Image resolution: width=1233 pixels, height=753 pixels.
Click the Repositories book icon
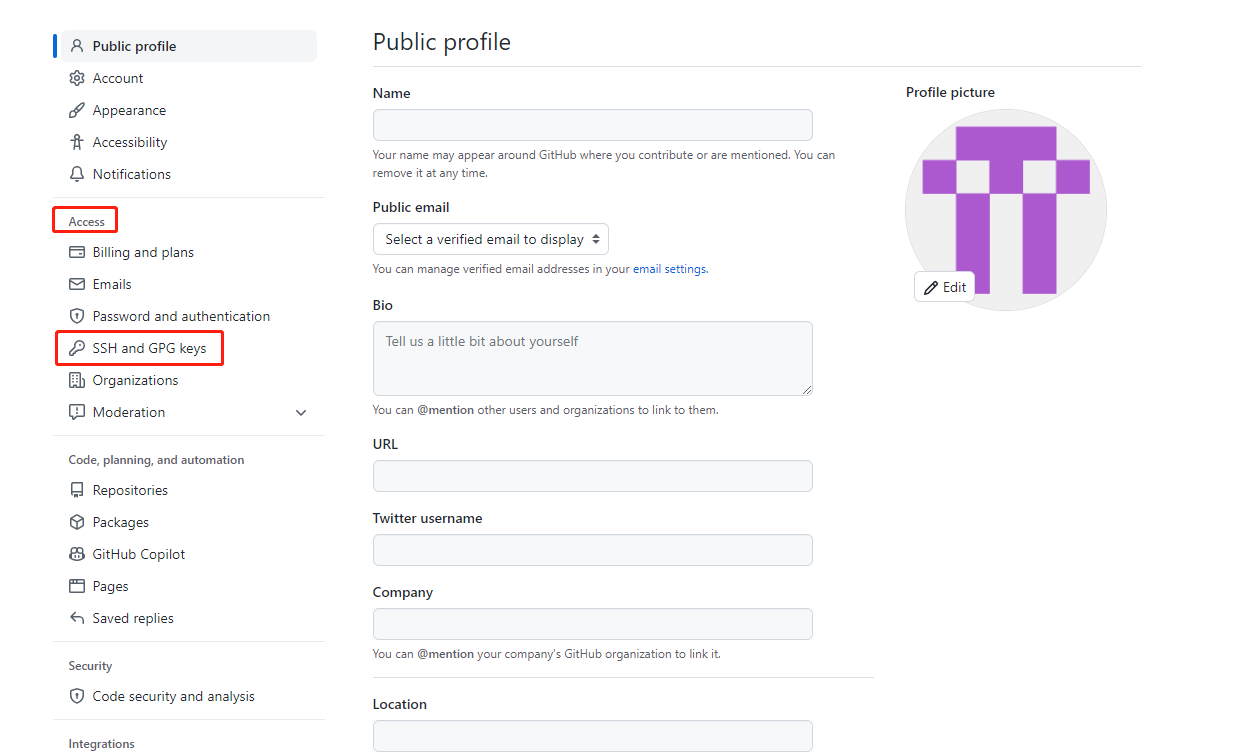(x=77, y=490)
